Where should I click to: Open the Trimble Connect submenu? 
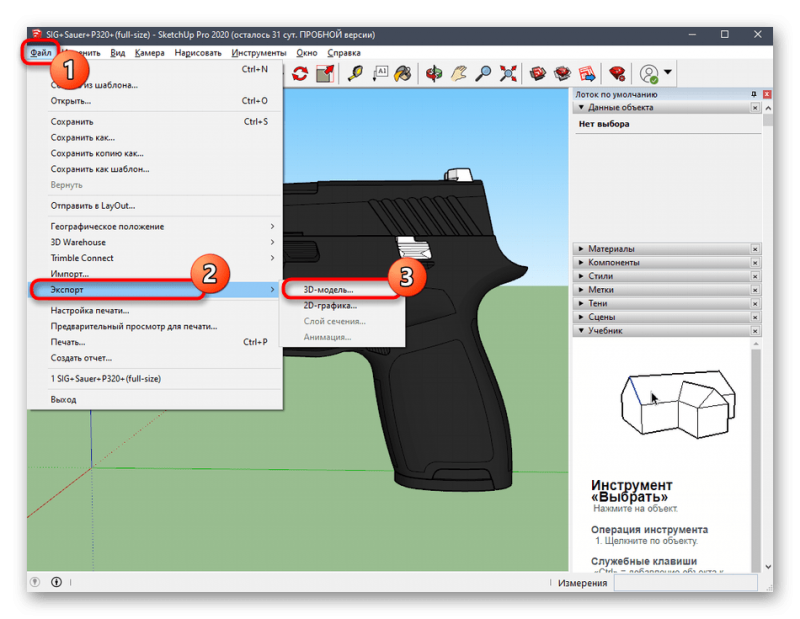(155, 258)
